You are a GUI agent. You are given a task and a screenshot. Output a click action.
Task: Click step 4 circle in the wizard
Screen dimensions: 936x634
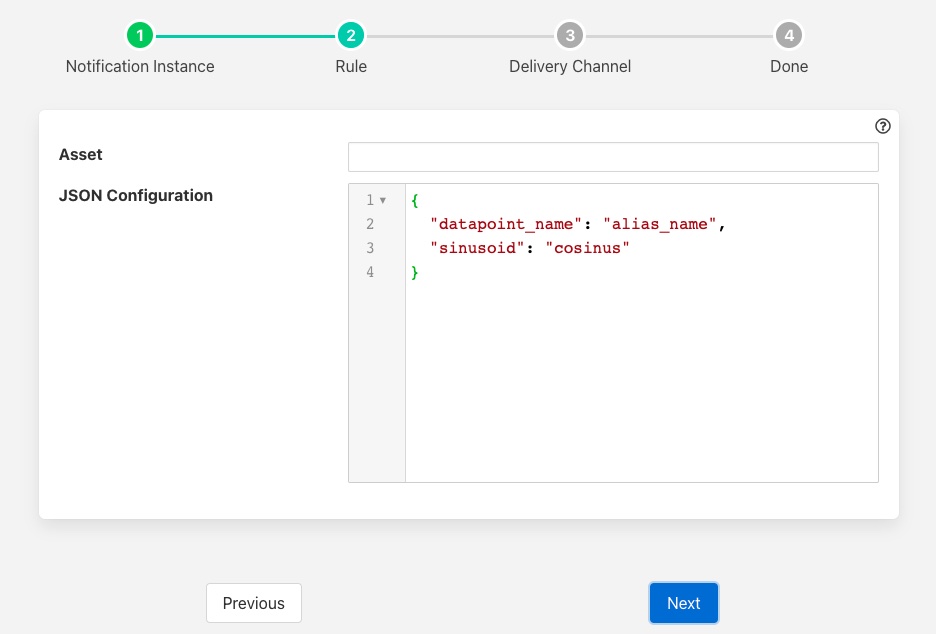click(x=789, y=36)
